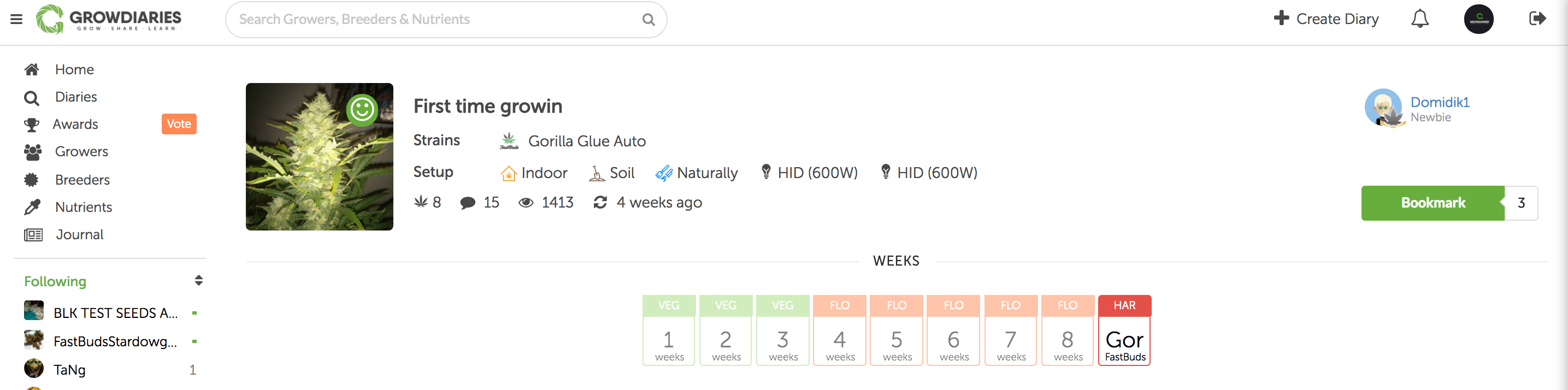Click the likes leaf icon
The height and width of the screenshot is (390, 1568).
point(421,202)
